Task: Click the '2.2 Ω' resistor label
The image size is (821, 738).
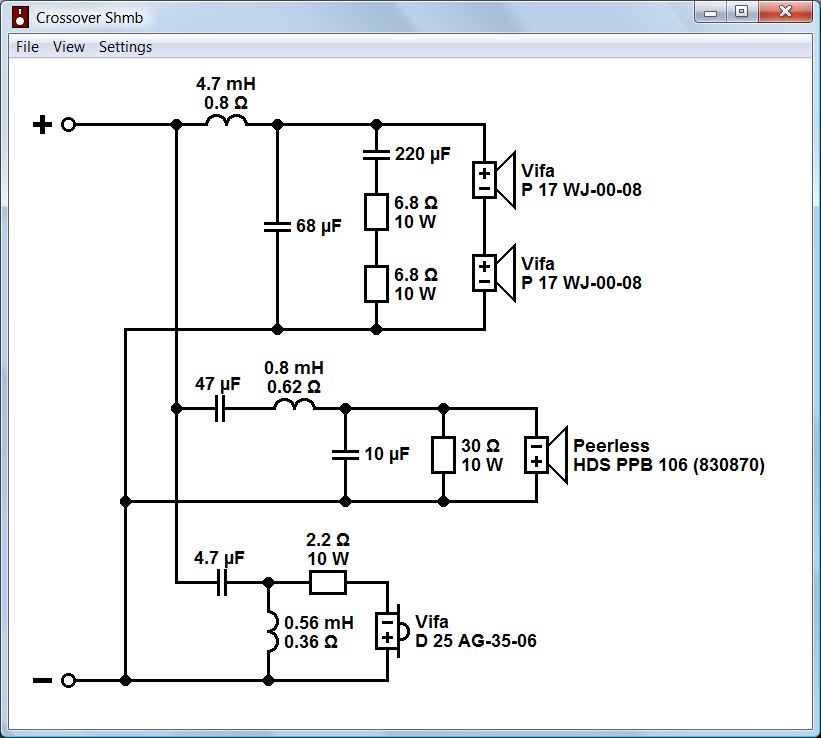Action: pos(328,540)
